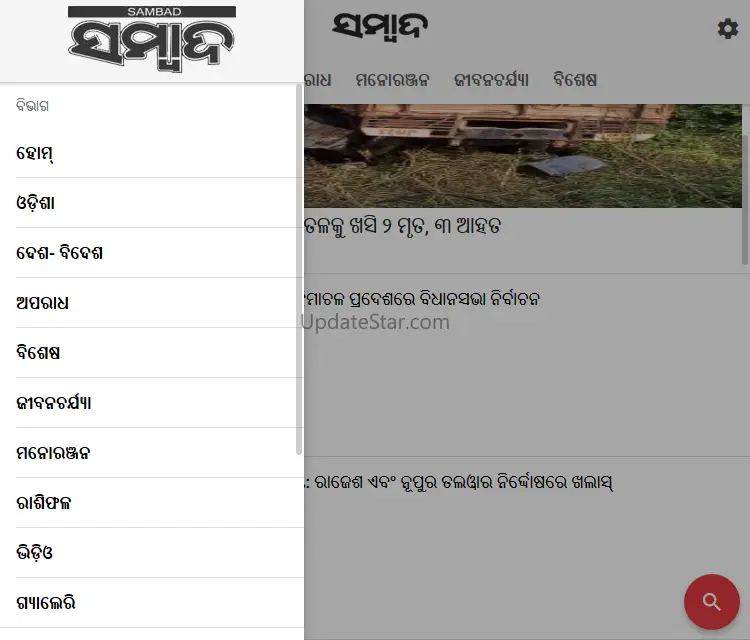Open the headline about ୨ ମୃତ, ୩ ଆହତ
The height and width of the screenshot is (640, 750).
coord(403,226)
